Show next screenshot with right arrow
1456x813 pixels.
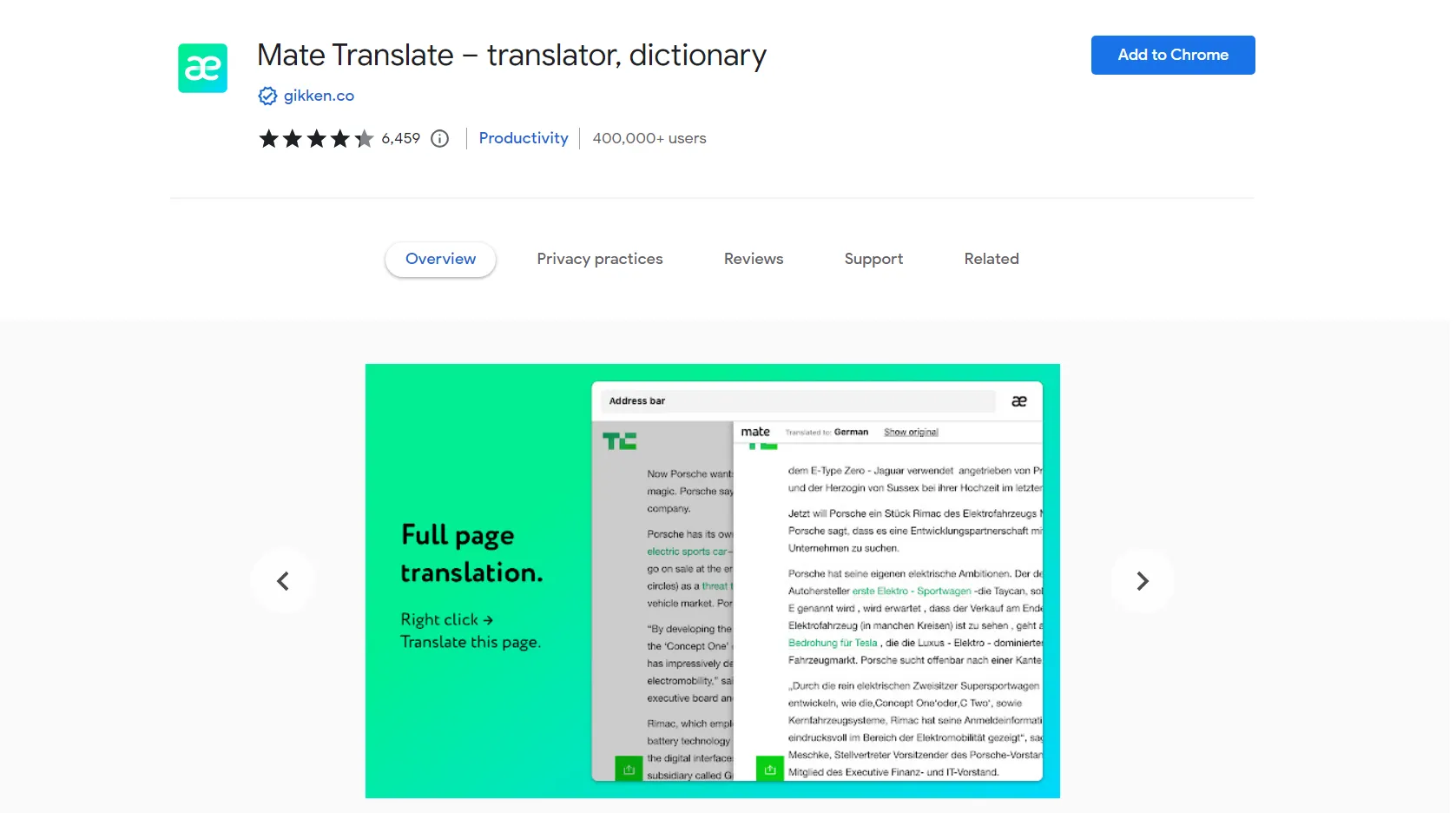[1143, 581]
